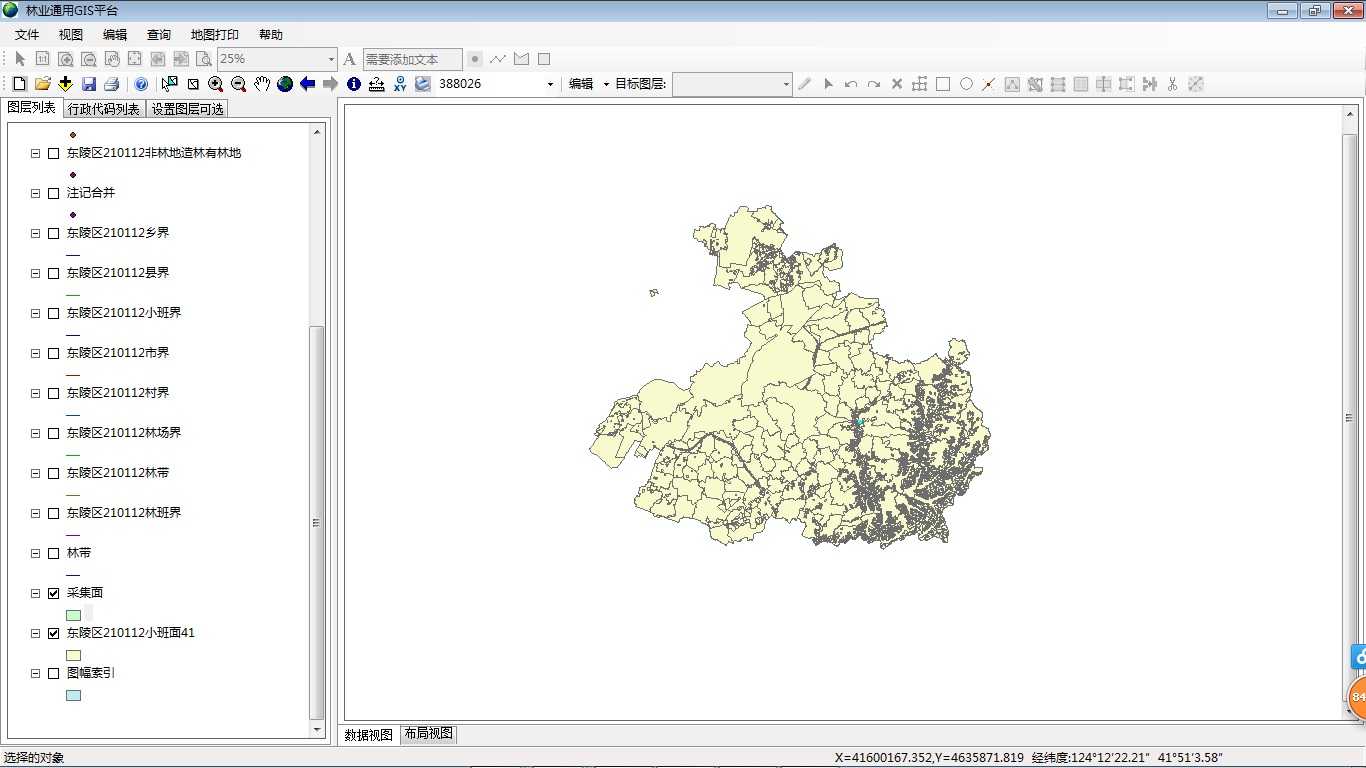Select the zoom in magnifier tool

(215, 84)
